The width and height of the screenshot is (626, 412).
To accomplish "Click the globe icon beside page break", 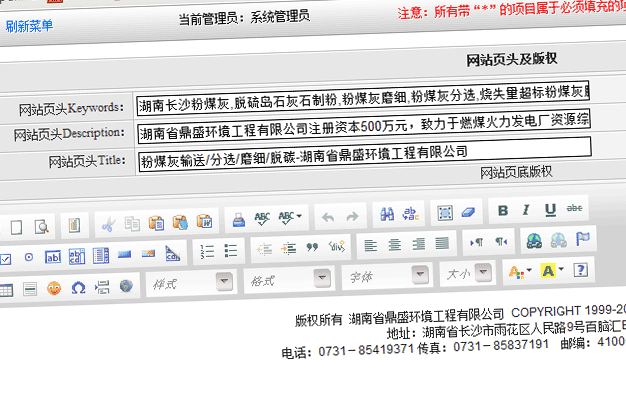I will pos(126,285).
